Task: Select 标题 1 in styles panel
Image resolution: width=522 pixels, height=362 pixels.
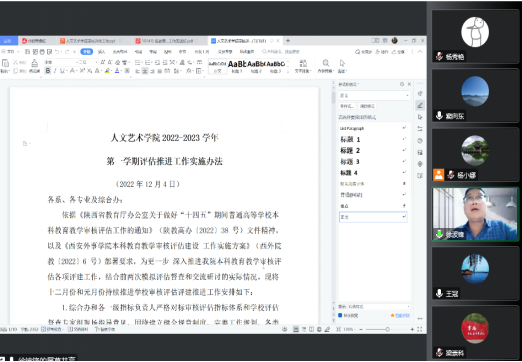Action: [373, 139]
